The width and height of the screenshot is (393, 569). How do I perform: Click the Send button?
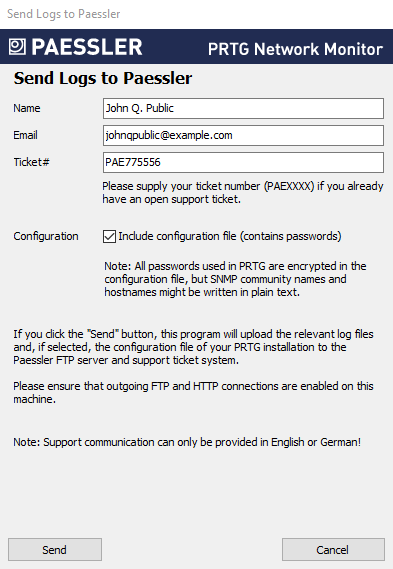point(55,549)
